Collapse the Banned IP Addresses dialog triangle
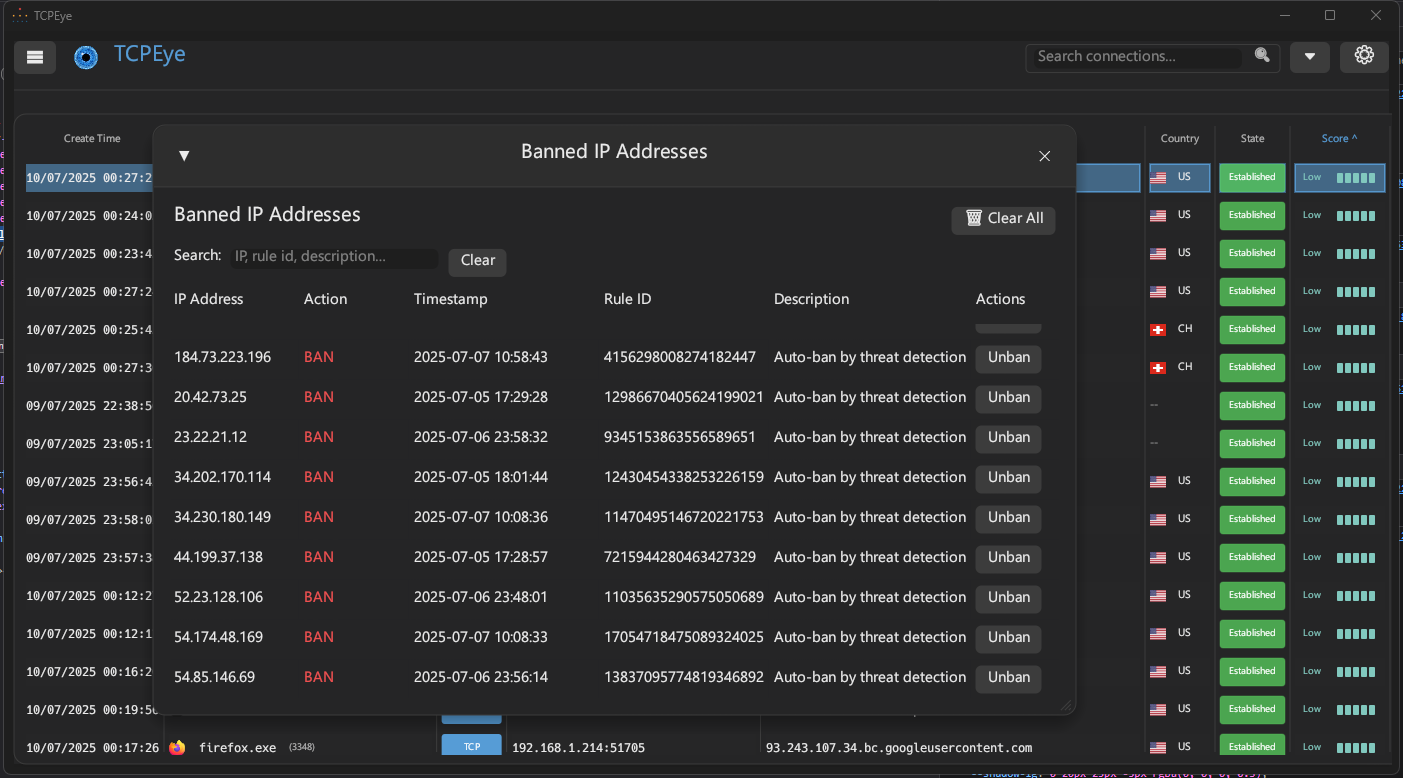Screen dimensions: 1403x778 pyautogui.click(x=184, y=156)
